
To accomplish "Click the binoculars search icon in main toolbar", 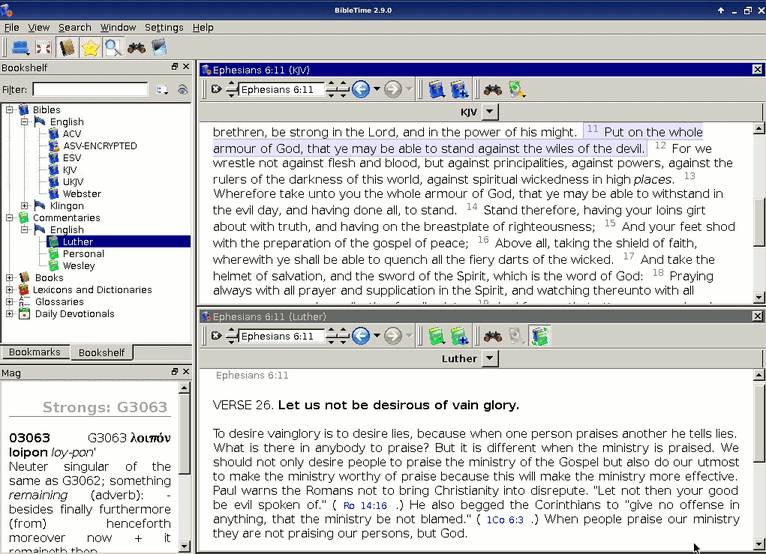I will [x=137, y=47].
